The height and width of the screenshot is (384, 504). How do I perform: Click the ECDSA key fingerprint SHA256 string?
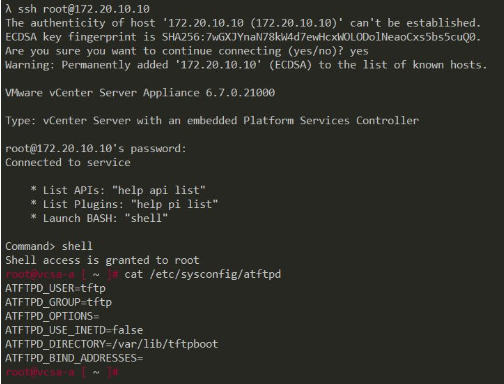click(x=321, y=37)
